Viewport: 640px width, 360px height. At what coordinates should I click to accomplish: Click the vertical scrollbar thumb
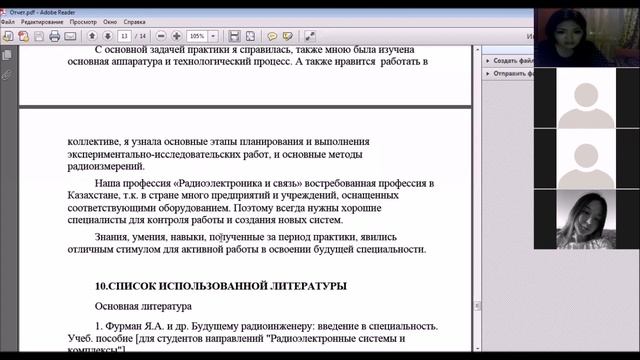pyautogui.click(x=477, y=306)
